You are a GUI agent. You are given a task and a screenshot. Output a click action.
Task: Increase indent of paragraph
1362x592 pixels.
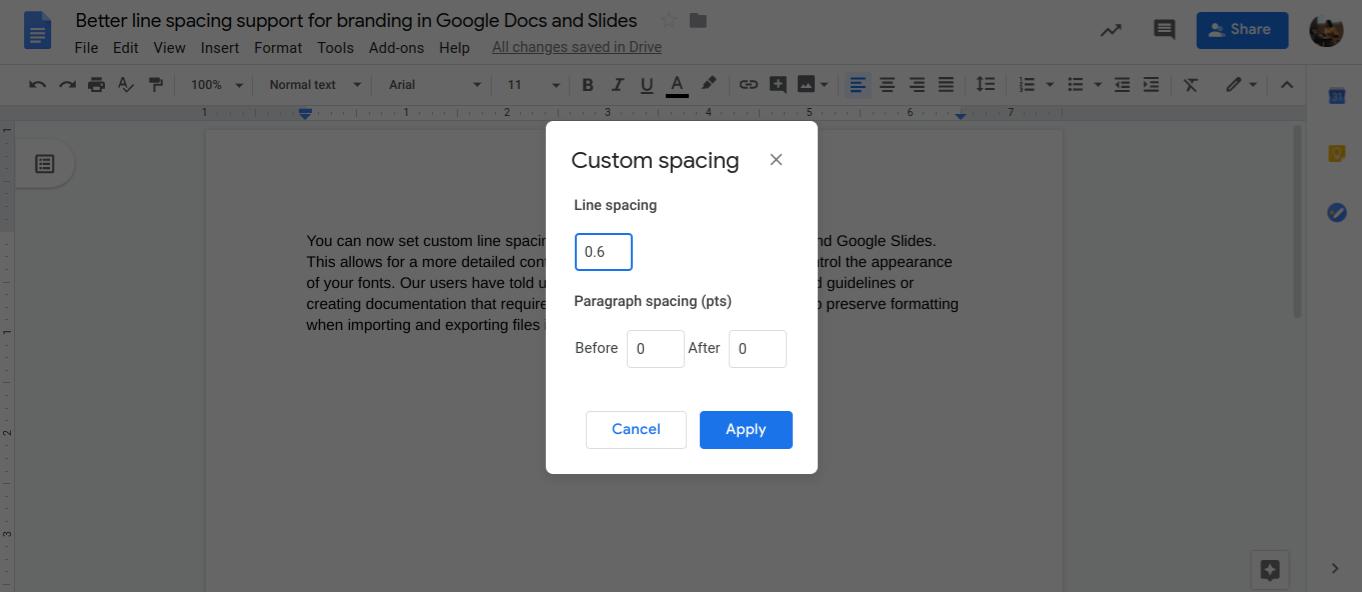pos(1151,85)
